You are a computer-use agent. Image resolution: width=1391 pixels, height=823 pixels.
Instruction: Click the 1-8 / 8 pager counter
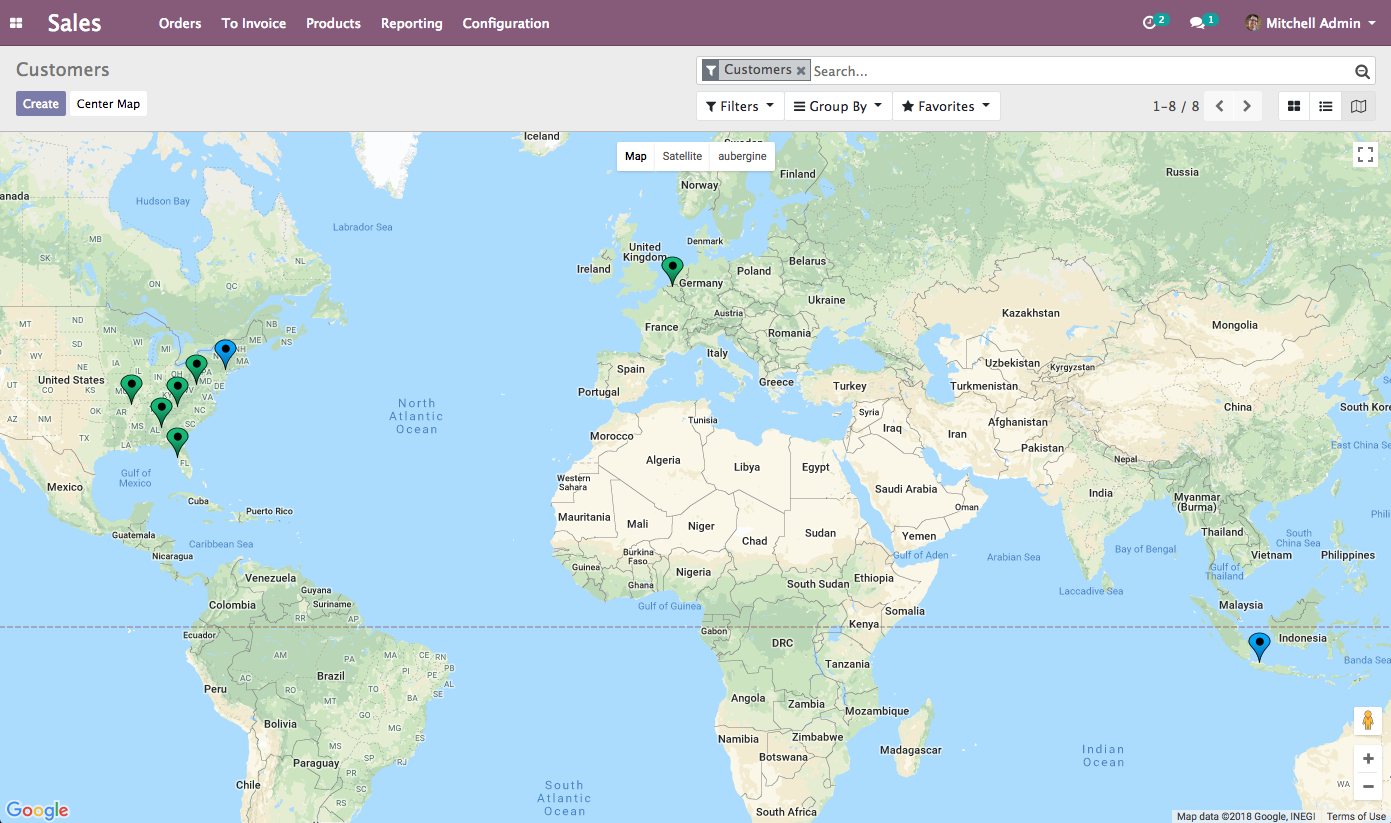1175,106
